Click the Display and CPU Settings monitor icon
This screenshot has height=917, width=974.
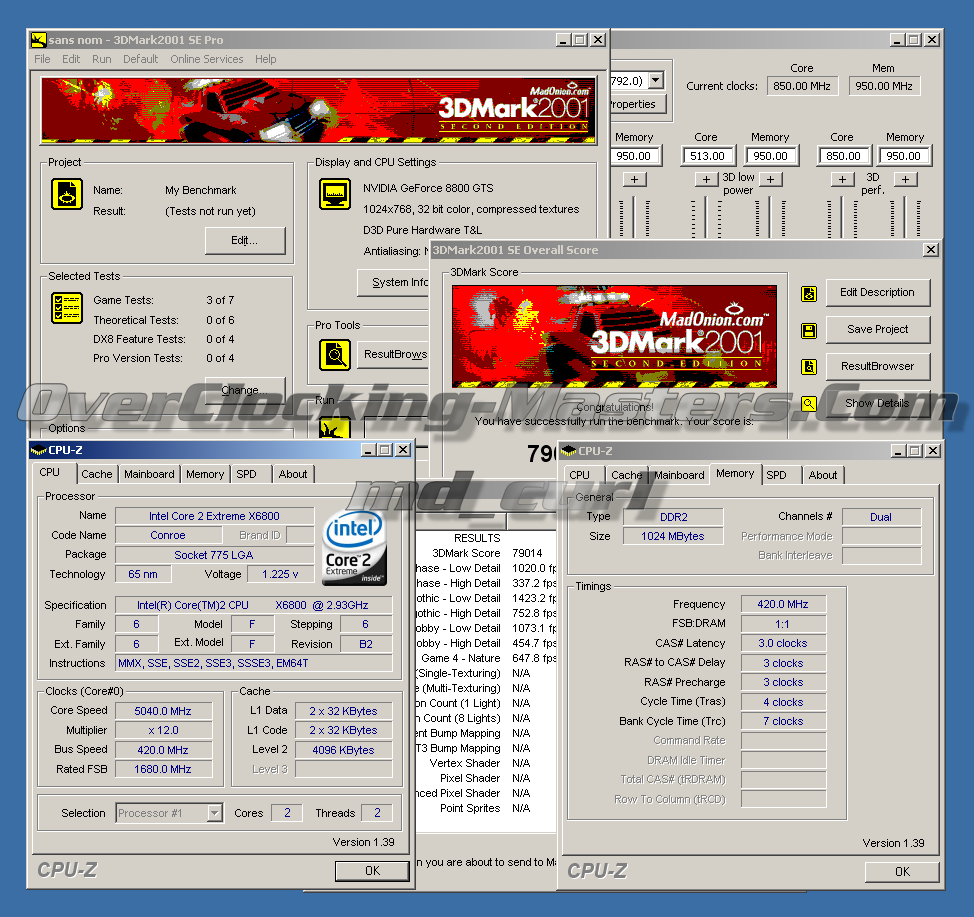click(335, 194)
